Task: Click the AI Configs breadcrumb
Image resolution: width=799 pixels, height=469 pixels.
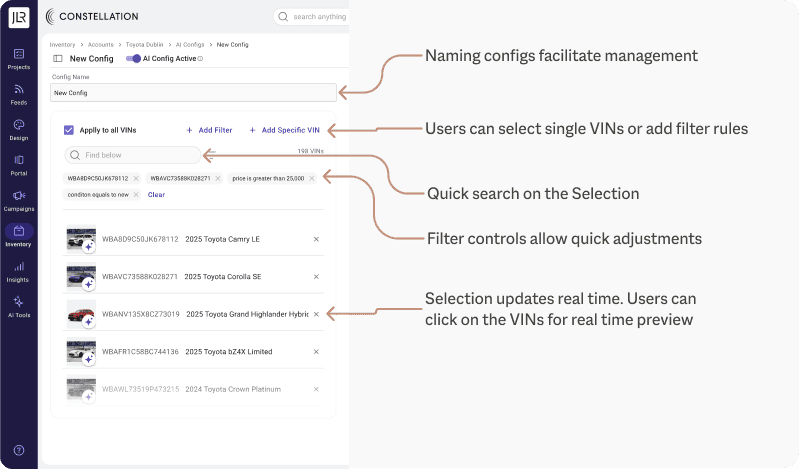Action: click(191, 45)
